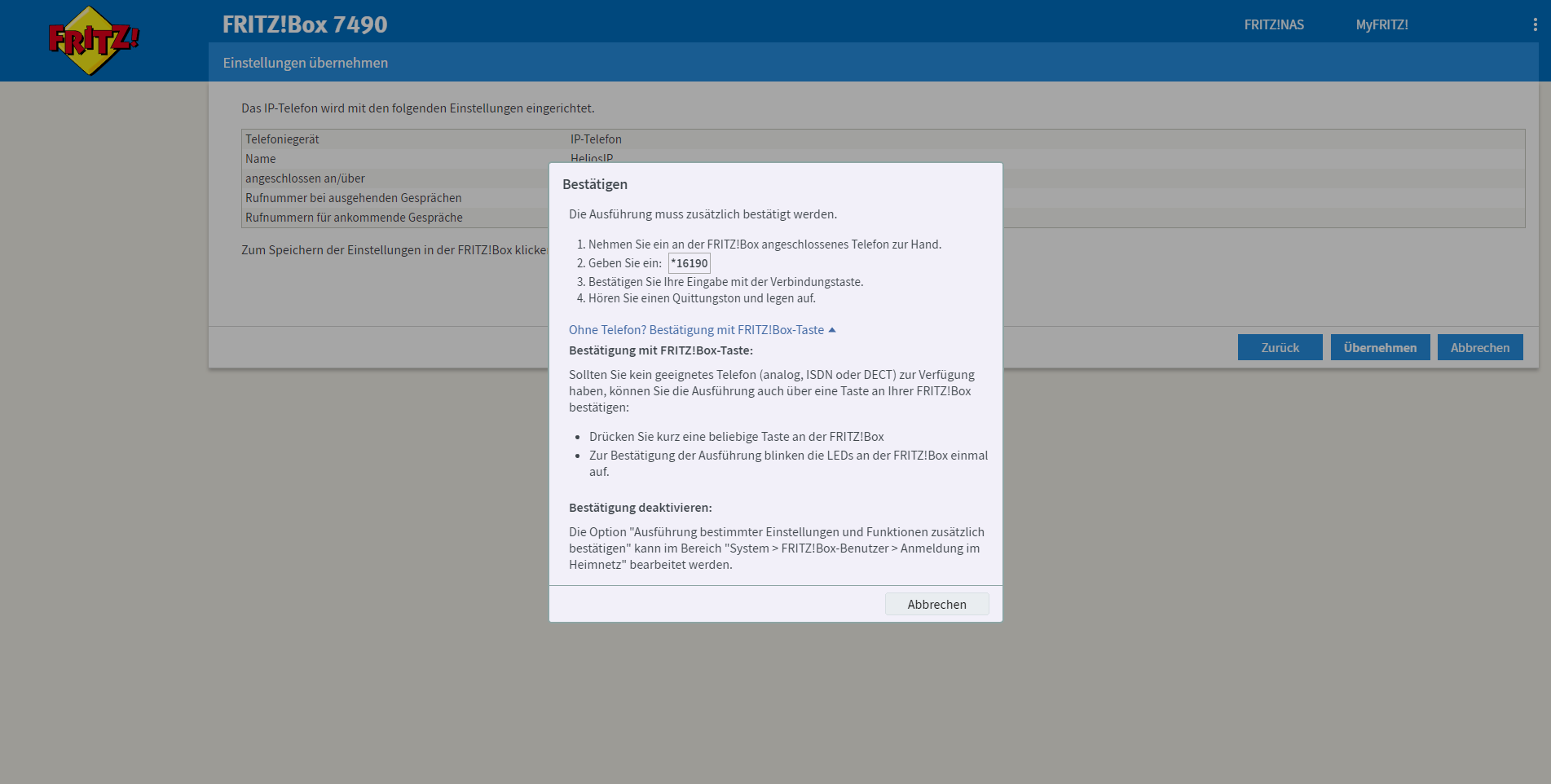Click the *16190 code box
The width and height of the screenshot is (1551, 784).
click(x=690, y=263)
